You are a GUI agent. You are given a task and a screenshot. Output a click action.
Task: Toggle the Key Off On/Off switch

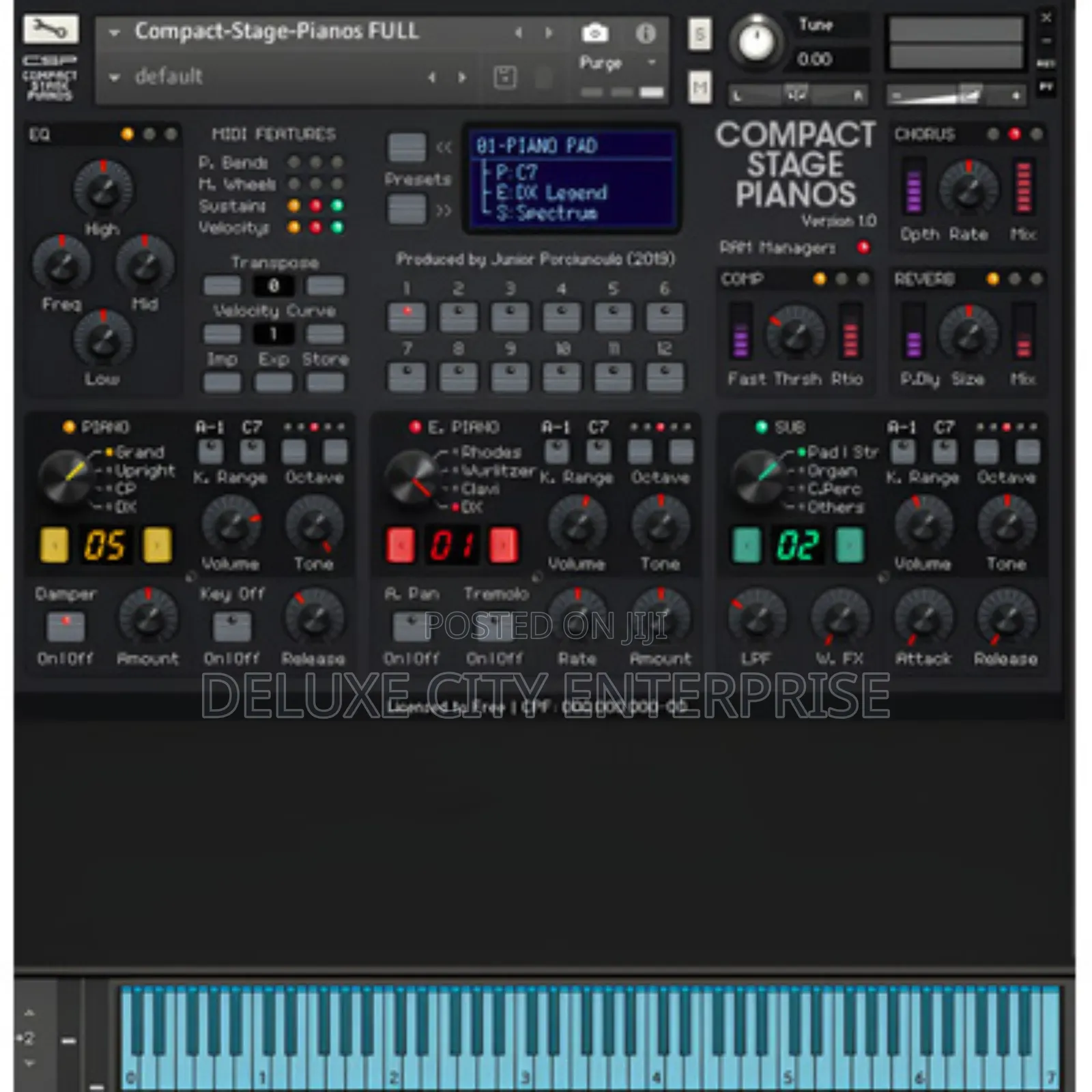pos(232,626)
